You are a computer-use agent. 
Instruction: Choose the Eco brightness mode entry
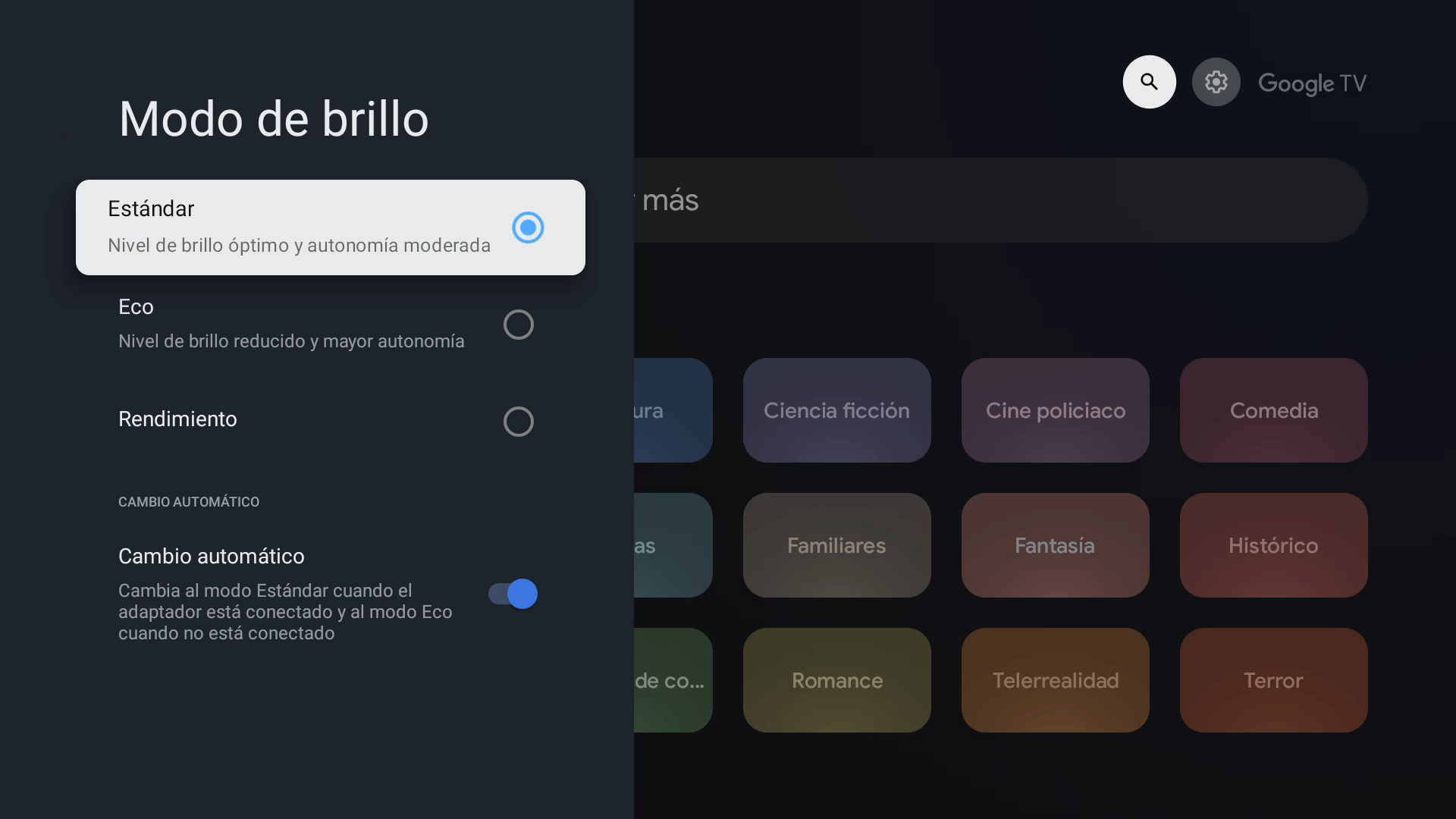coord(331,325)
